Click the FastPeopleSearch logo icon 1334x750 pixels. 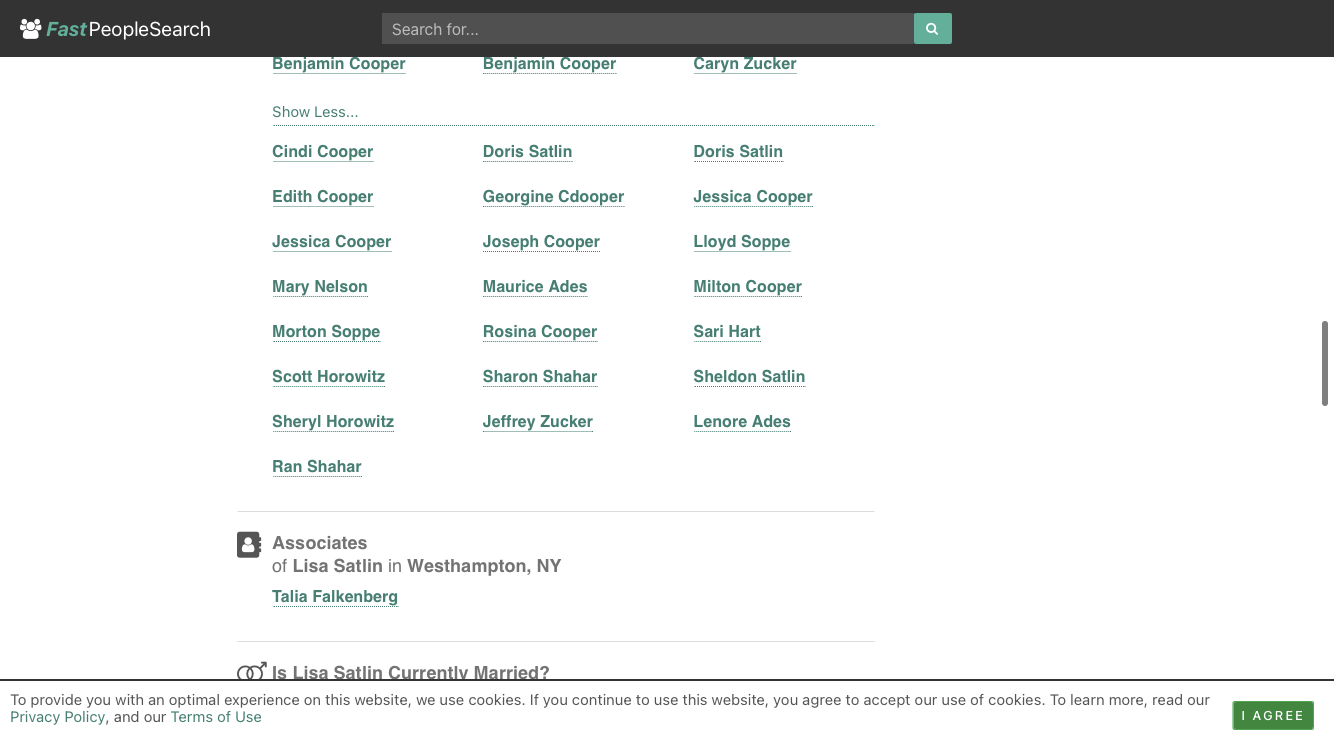pos(31,29)
